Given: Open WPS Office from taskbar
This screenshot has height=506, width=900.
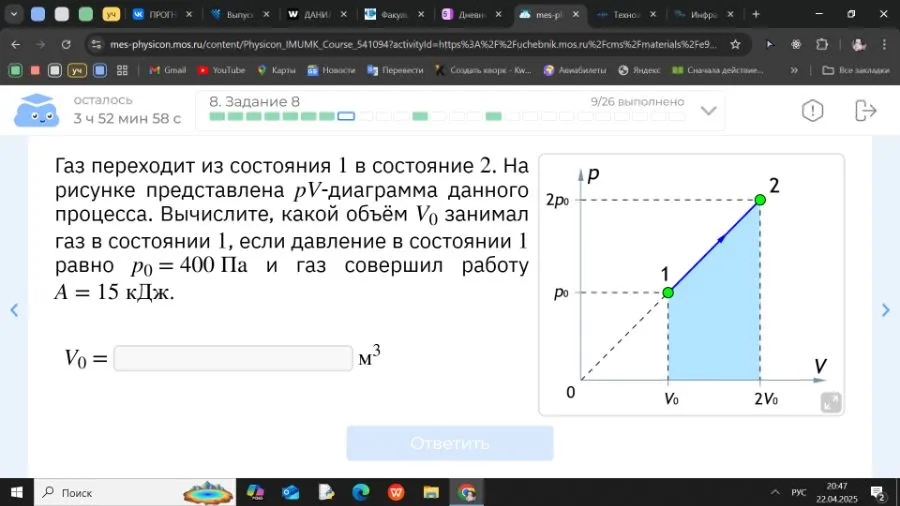Looking at the screenshot, I should coord(396,492).
